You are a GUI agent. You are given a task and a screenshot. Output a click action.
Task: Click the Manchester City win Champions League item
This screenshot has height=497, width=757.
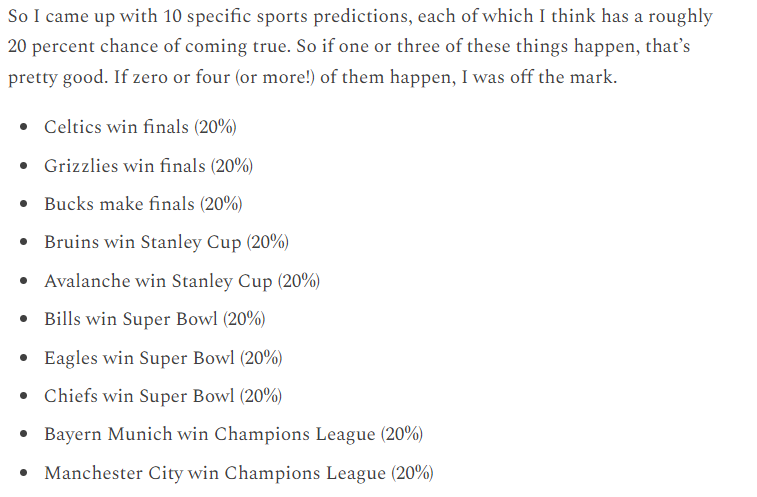238,472
